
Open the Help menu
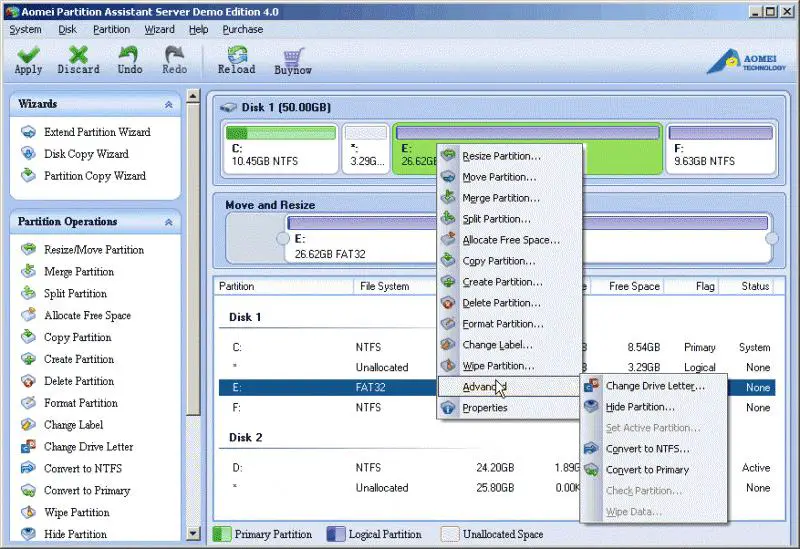click(x=198, y=30)
